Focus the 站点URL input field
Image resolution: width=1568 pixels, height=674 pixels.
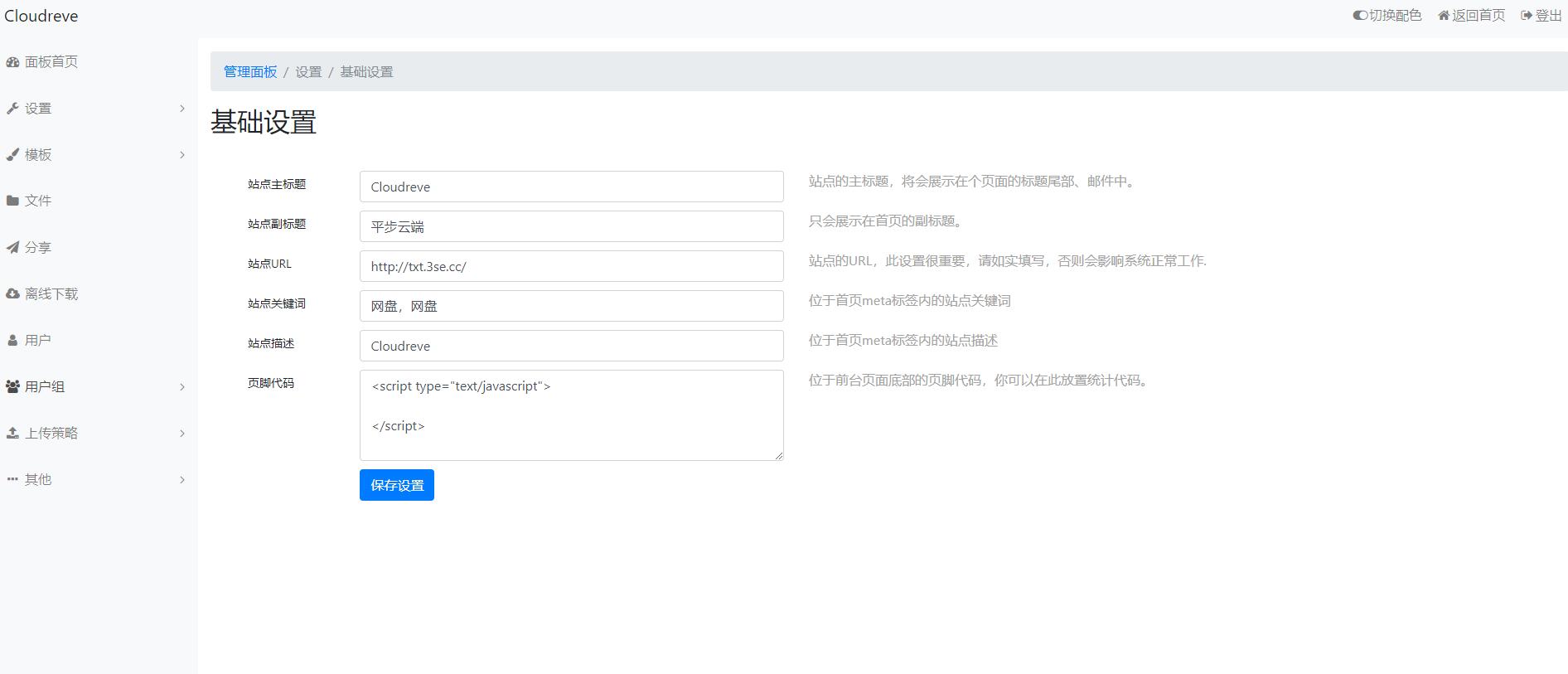click(x=571, y=266)
